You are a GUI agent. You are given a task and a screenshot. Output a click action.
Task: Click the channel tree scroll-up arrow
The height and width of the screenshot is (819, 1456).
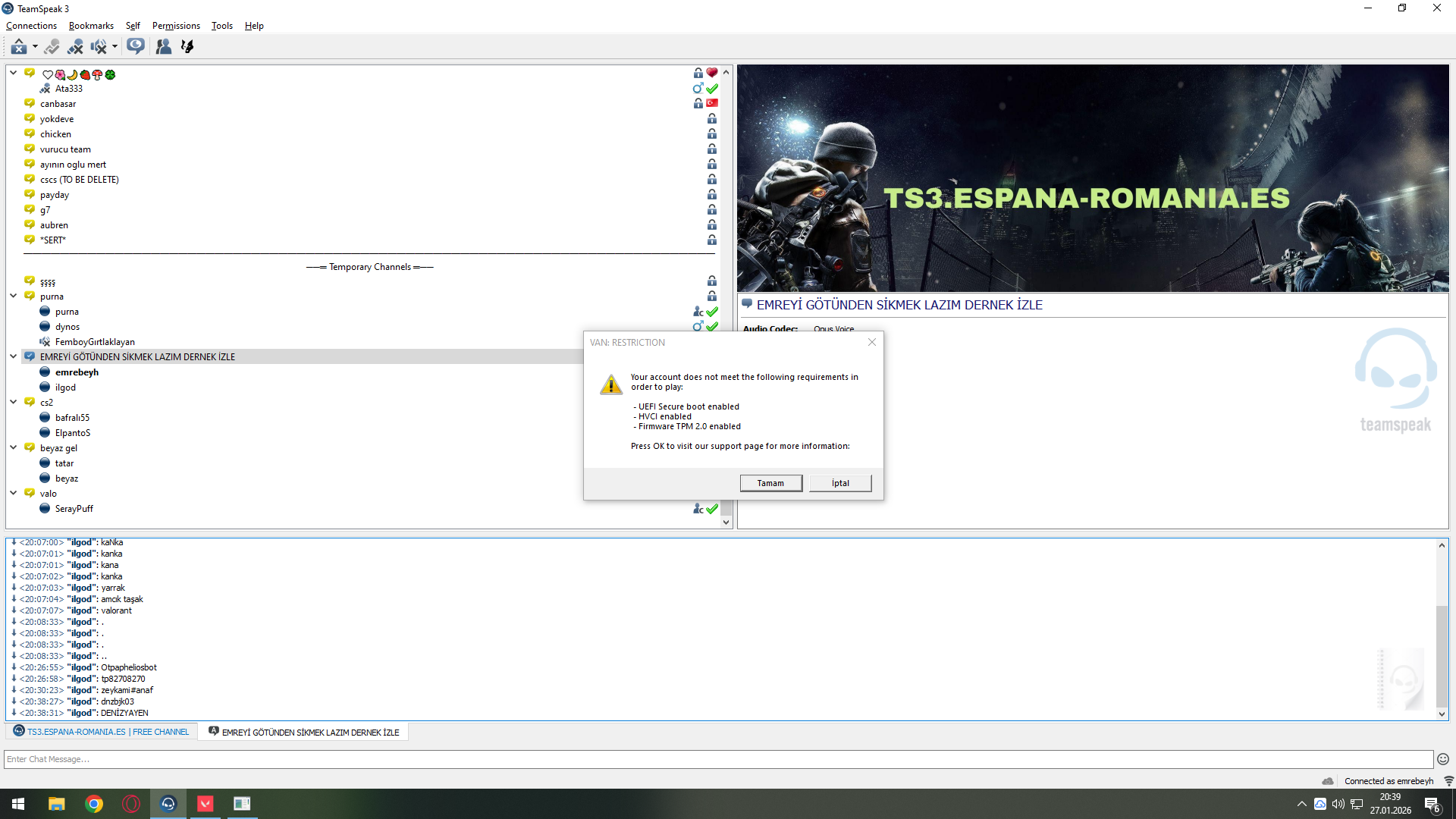pyautogui.click(x=726, y=72)
